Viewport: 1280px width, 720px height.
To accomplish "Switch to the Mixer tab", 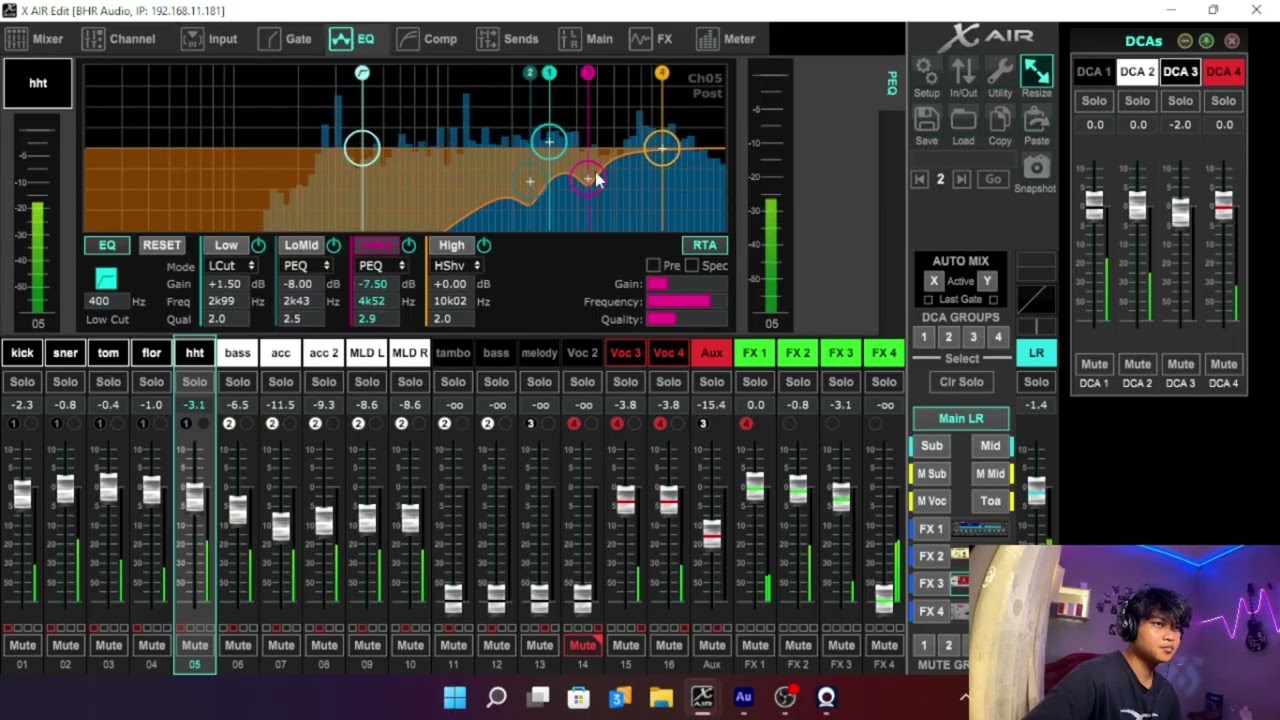I will [35, 39].
